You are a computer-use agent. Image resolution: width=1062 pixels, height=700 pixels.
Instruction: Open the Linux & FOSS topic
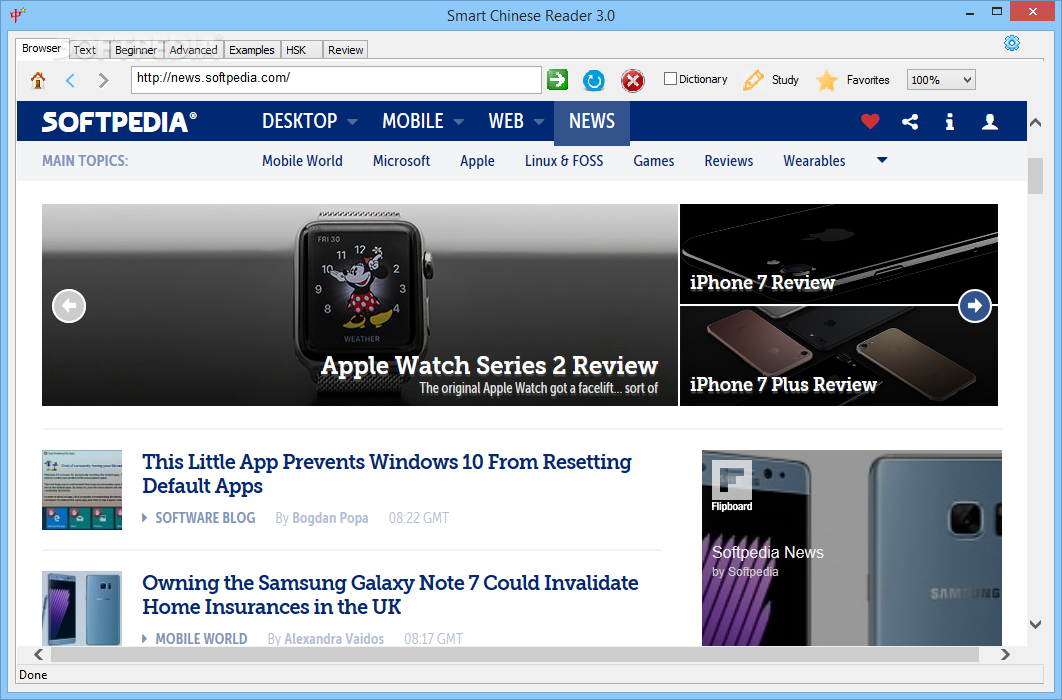coord(564,161)
